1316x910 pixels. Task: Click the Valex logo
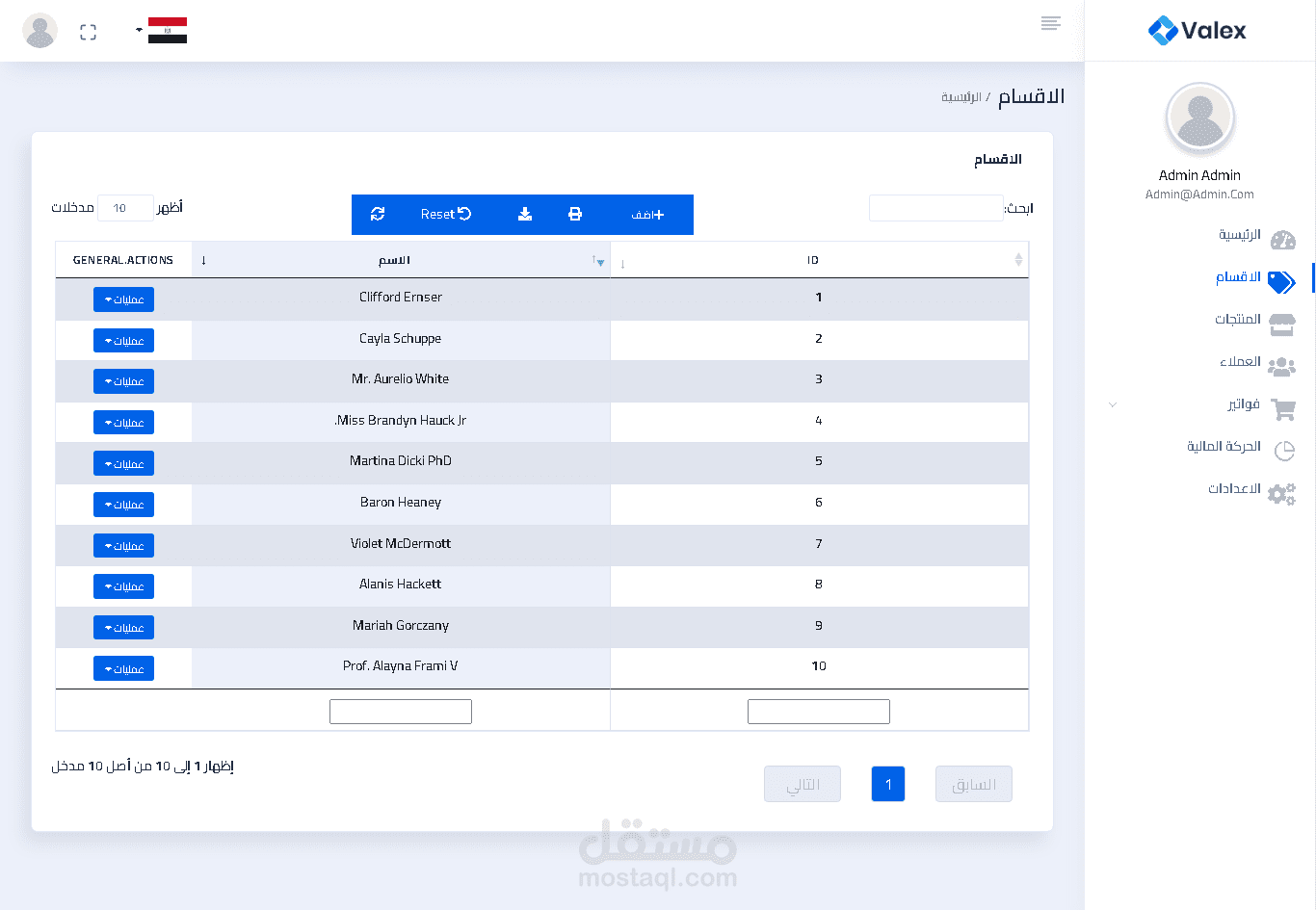(1198, 31)
